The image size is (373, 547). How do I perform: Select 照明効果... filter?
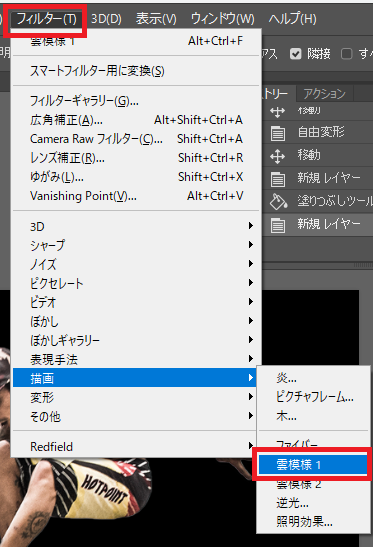[x=313, y=522]
